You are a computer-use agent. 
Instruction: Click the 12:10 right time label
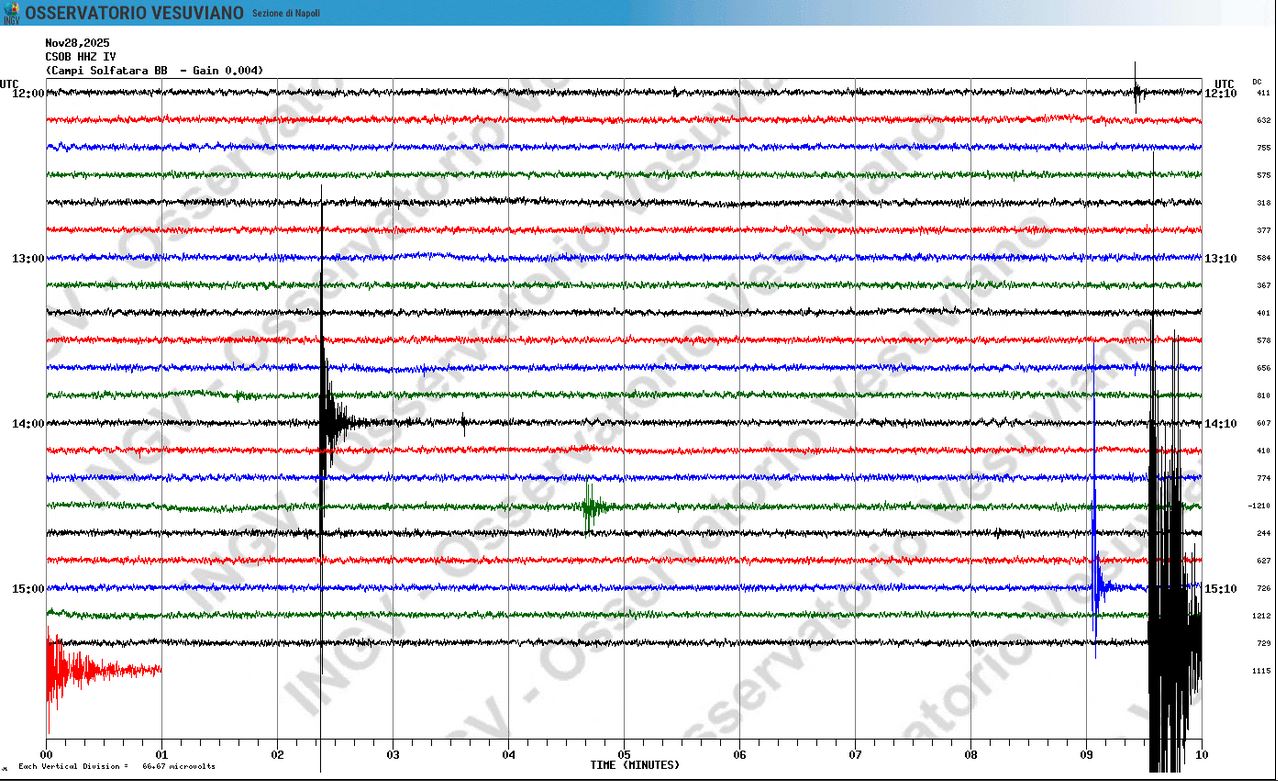pyautogui.click(x=1221, y=93)
